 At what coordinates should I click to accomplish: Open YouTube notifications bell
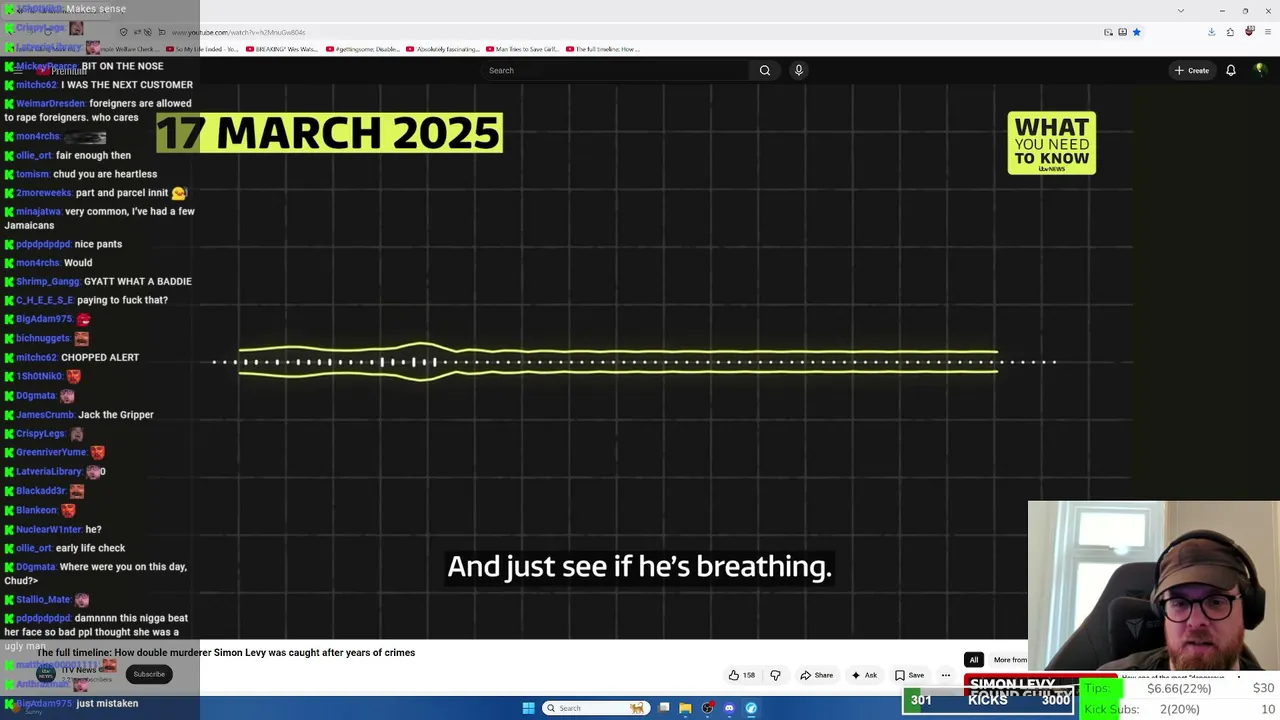coord(1231,70)
